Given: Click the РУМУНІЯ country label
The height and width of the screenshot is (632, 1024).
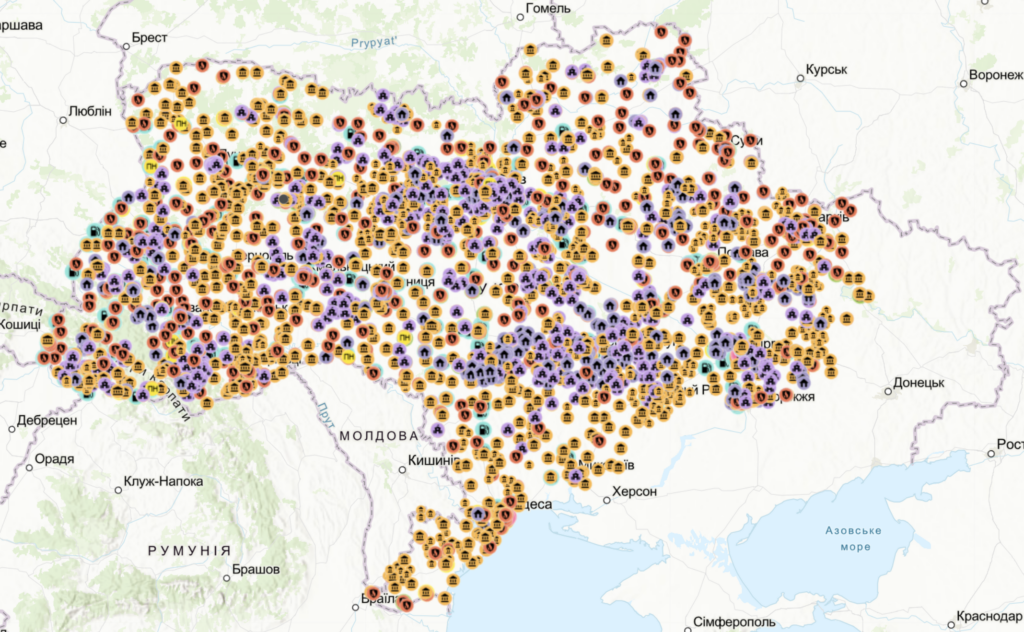Looking at the screenshot, I should click(189, 551).
